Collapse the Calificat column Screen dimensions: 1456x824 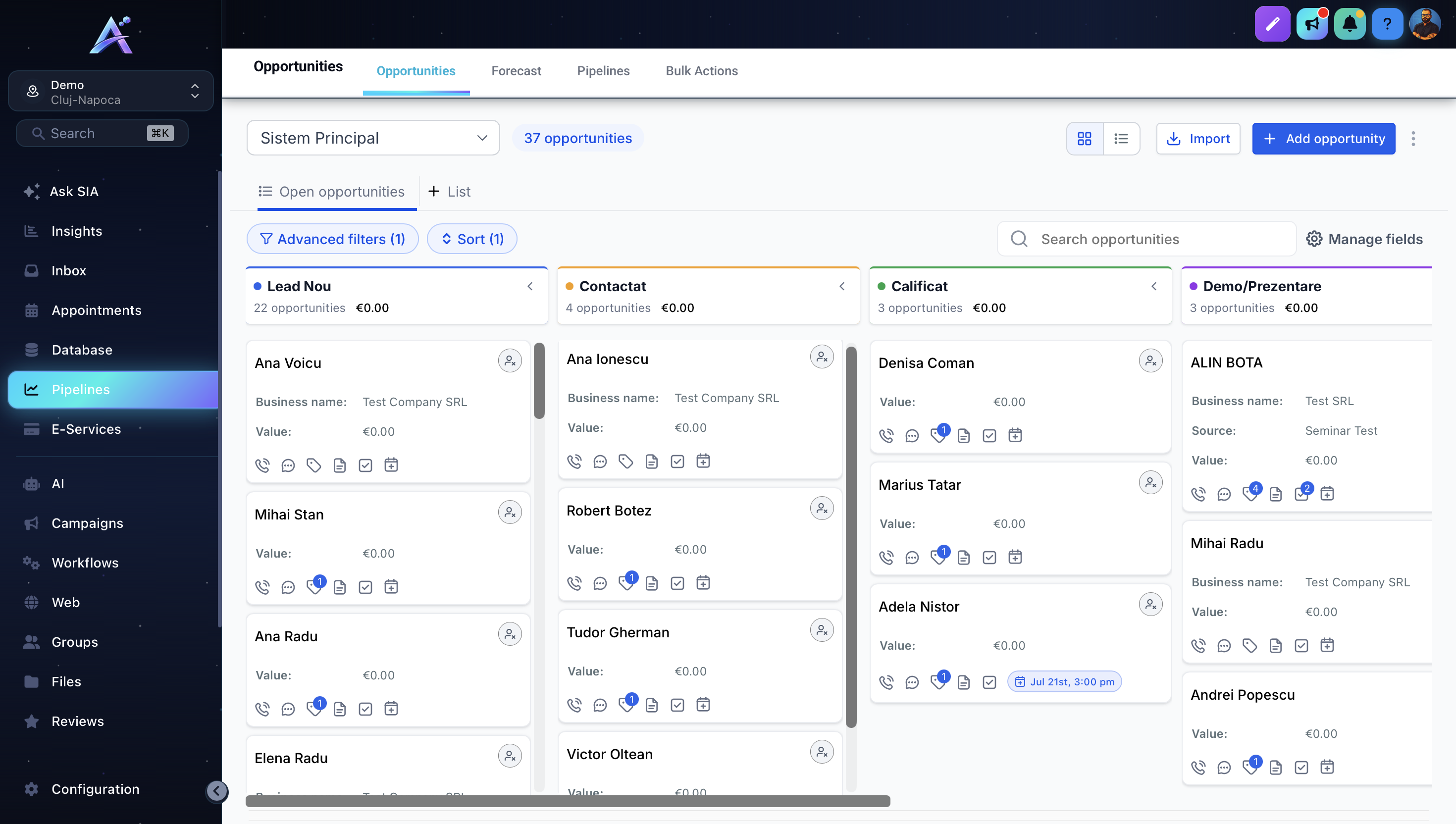click(1154, 286)
